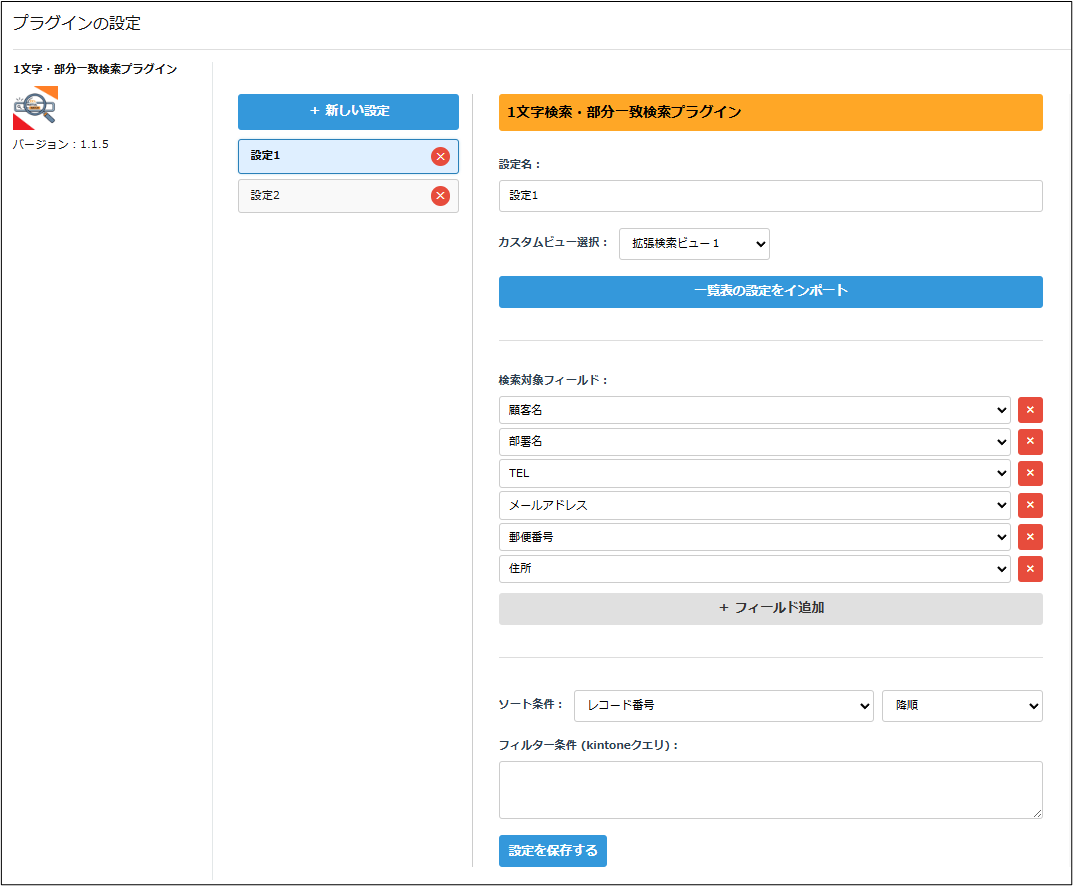
Task: Click the 新しい設定 button
Action: pyautogui.click(x=348, y=112)
